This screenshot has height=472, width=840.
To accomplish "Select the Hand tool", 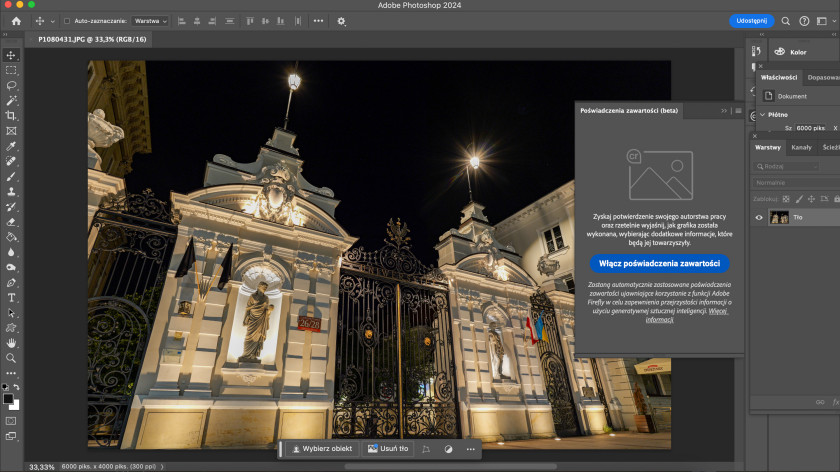I will point(11,343).
